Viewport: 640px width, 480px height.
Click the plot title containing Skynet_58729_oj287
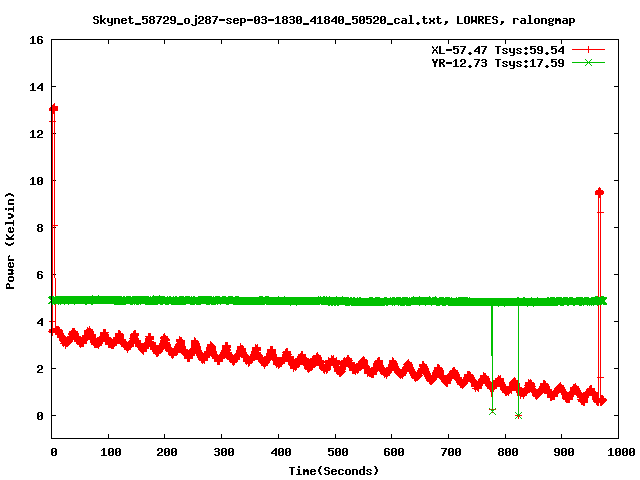coord(333,20)
